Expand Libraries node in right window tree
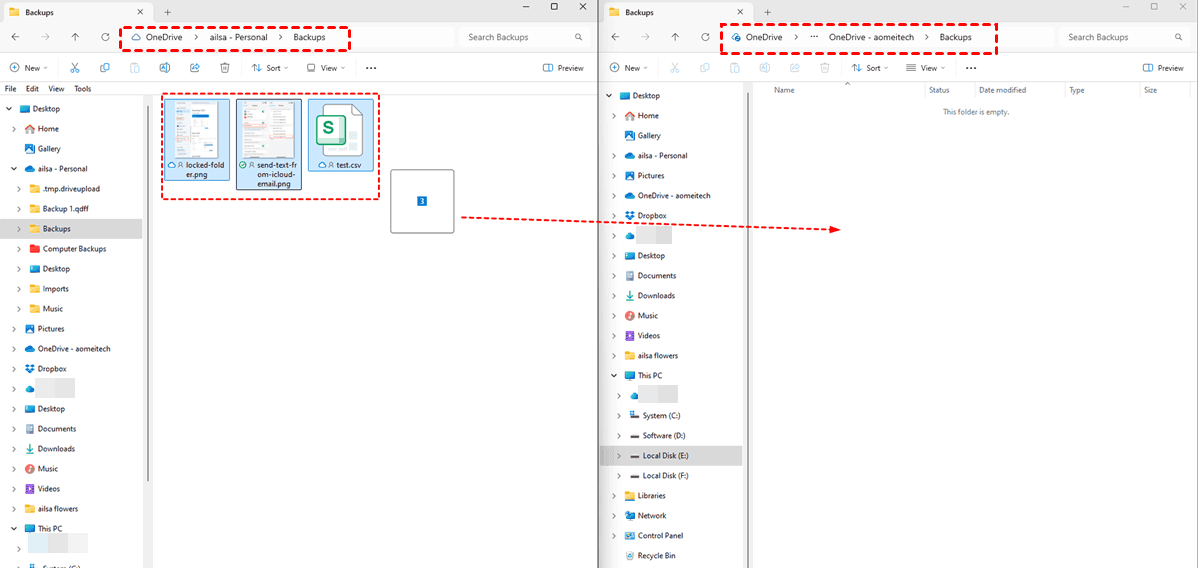 point(614,495)
